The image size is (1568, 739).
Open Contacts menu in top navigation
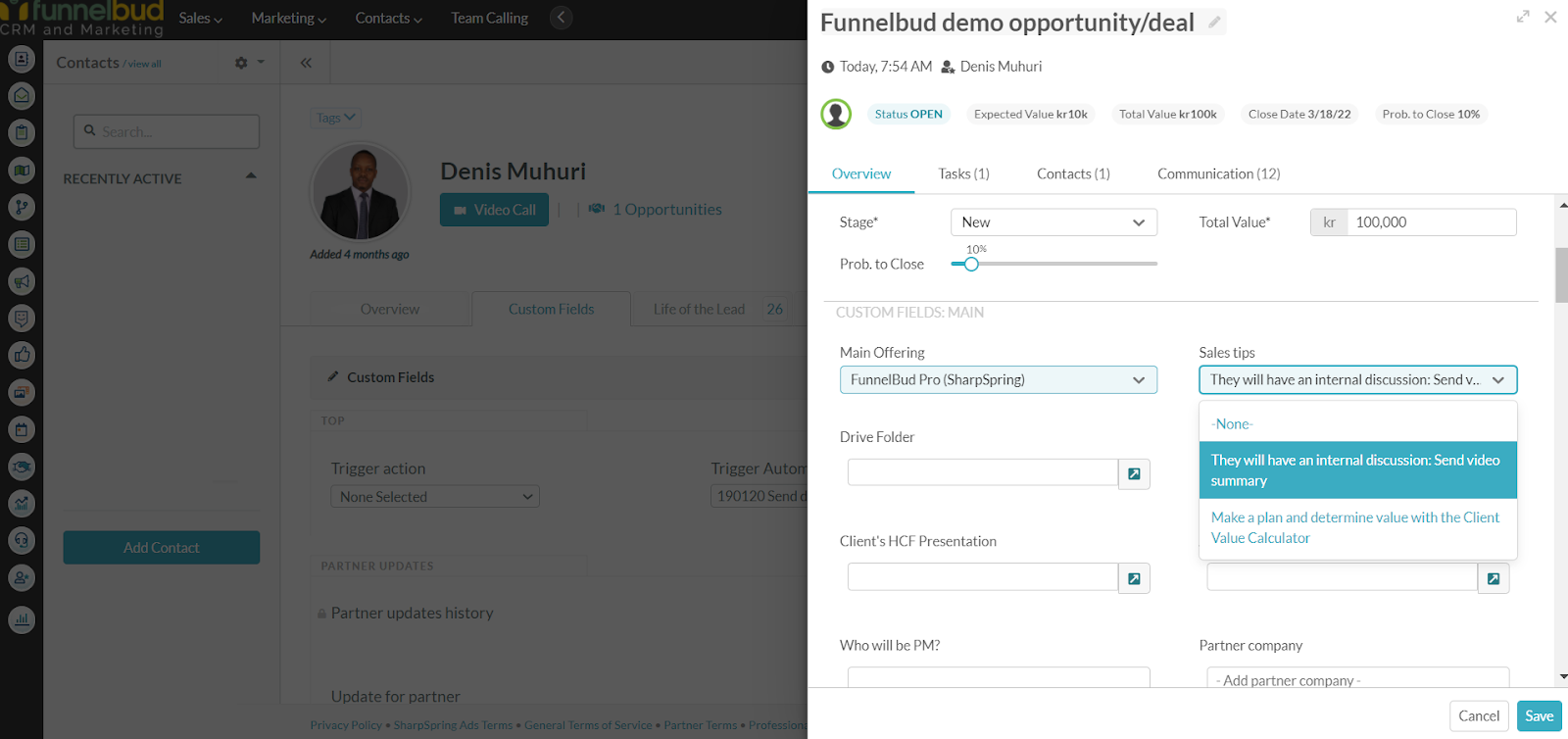(388, 18)
